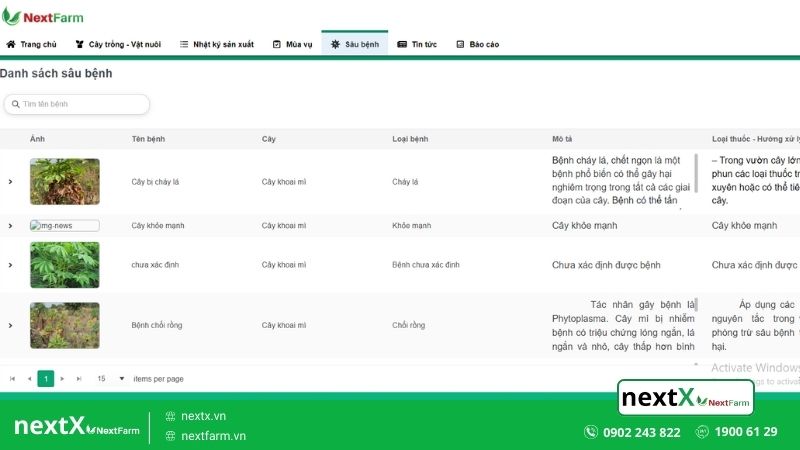
Task: Open the items per page dropdown
Action: [x=122, y=379]
